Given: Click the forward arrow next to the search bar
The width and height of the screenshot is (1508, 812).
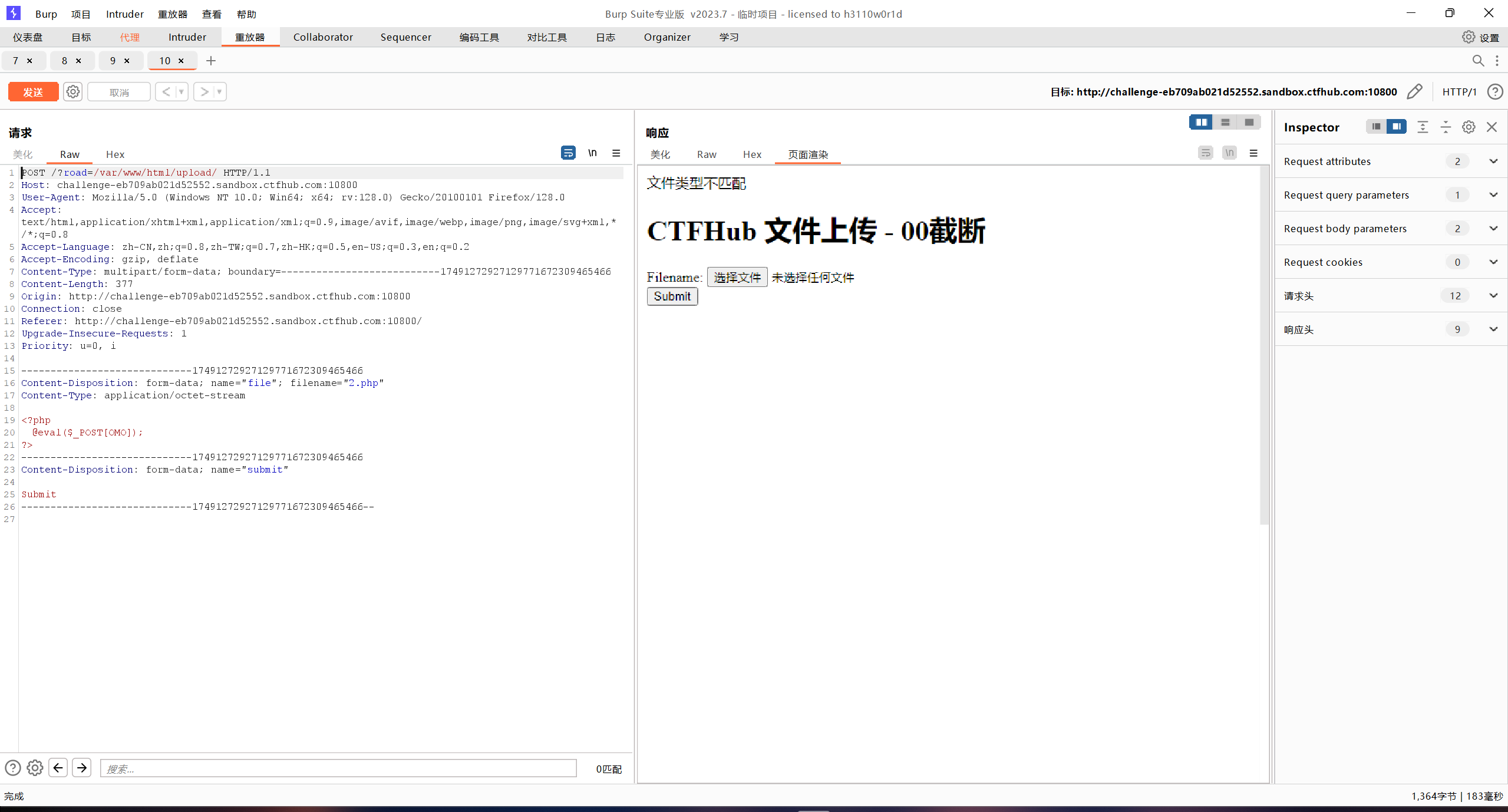Looking at the screenshot, I should click(82, 768).
